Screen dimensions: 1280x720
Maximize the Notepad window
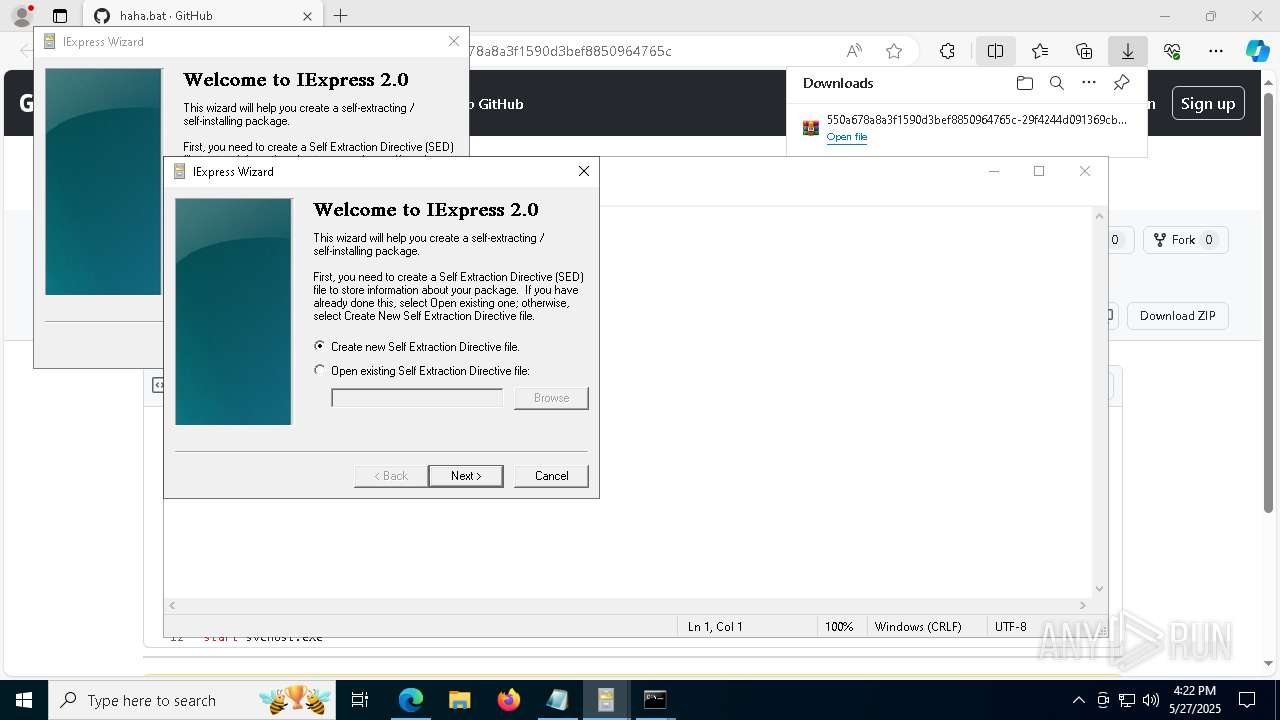click(1039, 171)
